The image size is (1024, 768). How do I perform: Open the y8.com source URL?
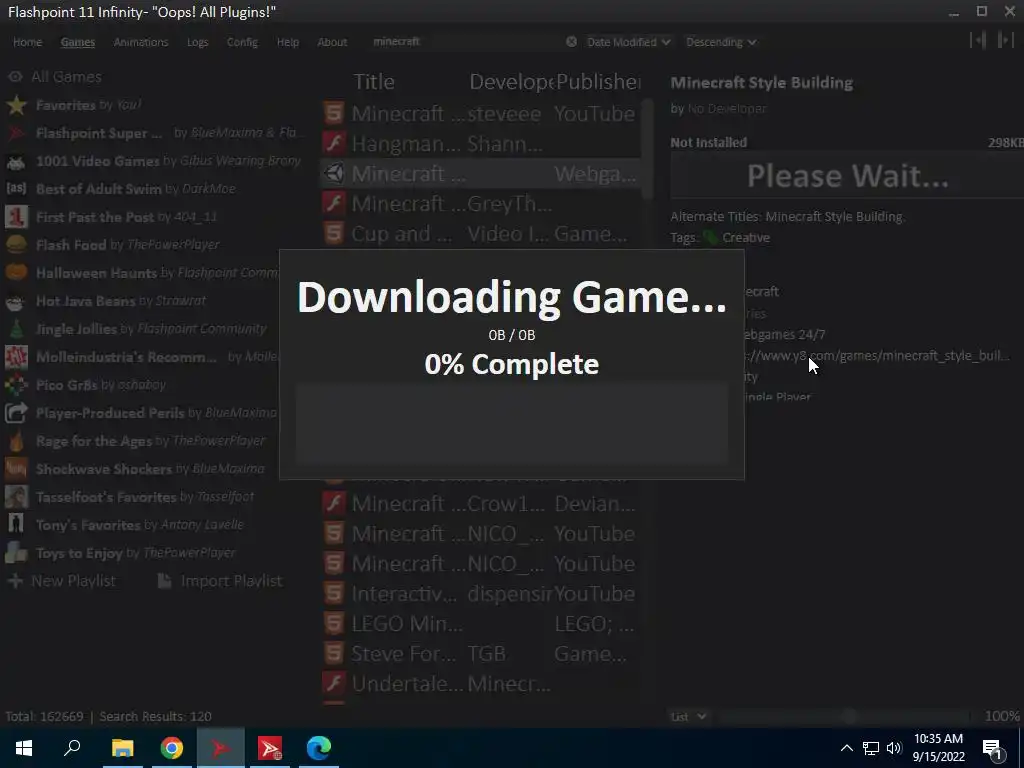[877, 356]
